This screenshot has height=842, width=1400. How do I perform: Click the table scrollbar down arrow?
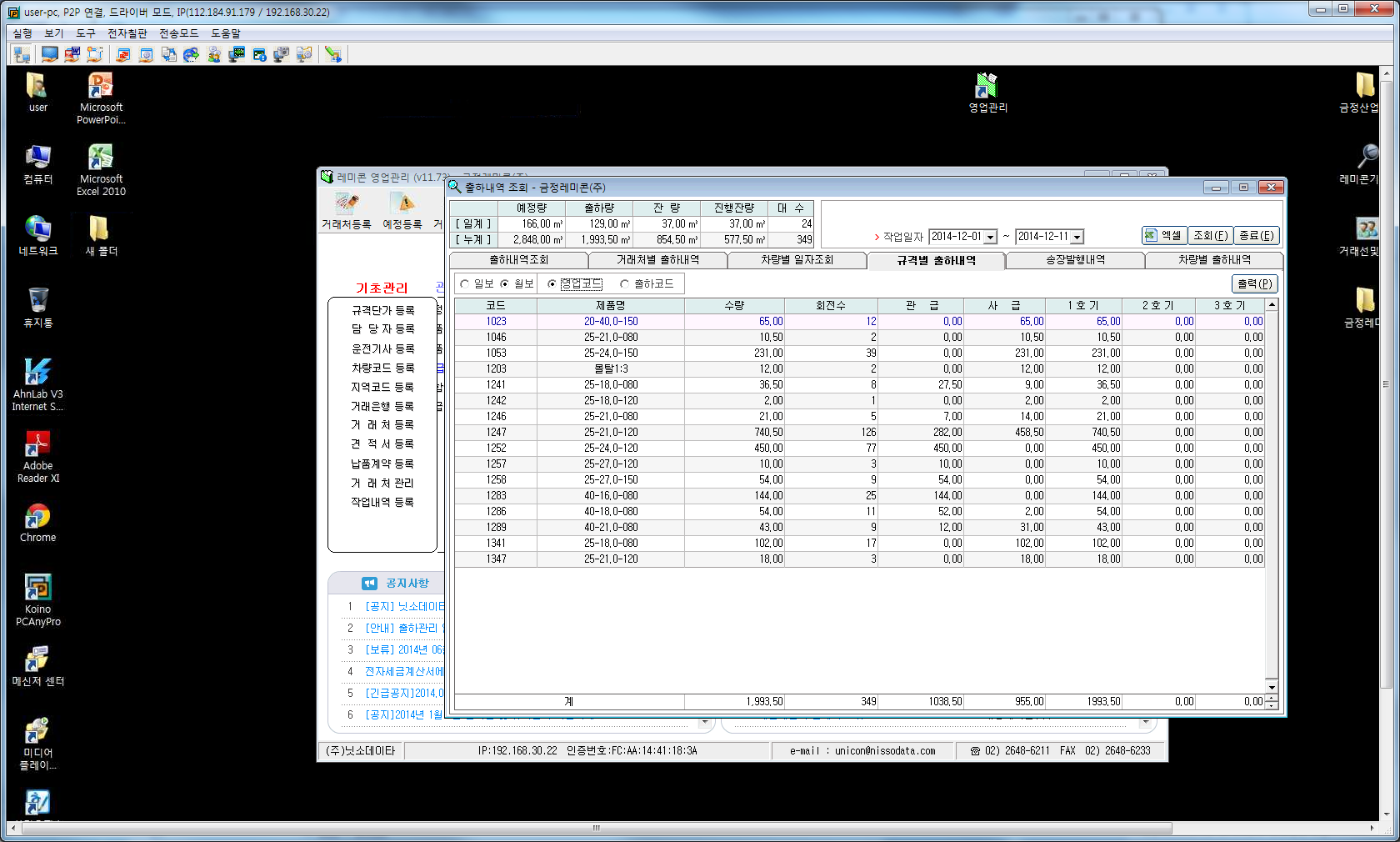(1271, 687)
